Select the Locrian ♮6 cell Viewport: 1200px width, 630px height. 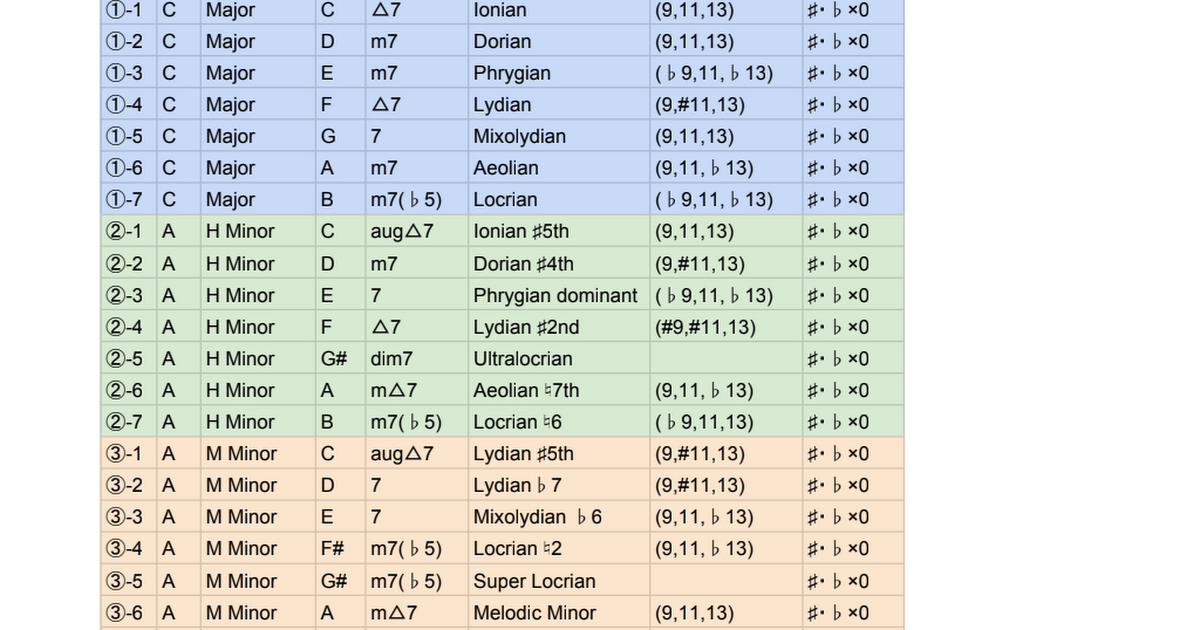pos(557,422)
